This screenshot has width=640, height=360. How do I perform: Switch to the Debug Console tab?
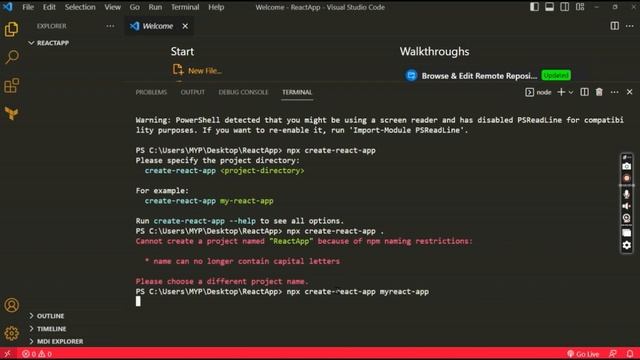tap(243, 92)
